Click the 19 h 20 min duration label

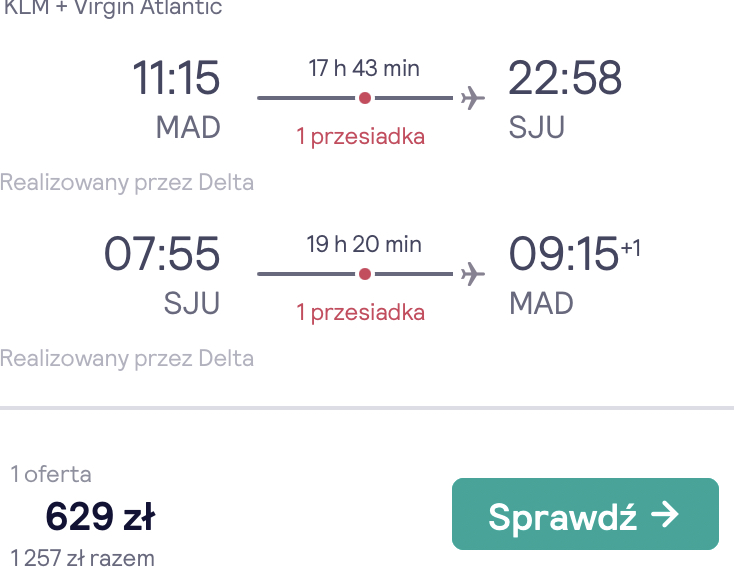[x=364, y=244]
